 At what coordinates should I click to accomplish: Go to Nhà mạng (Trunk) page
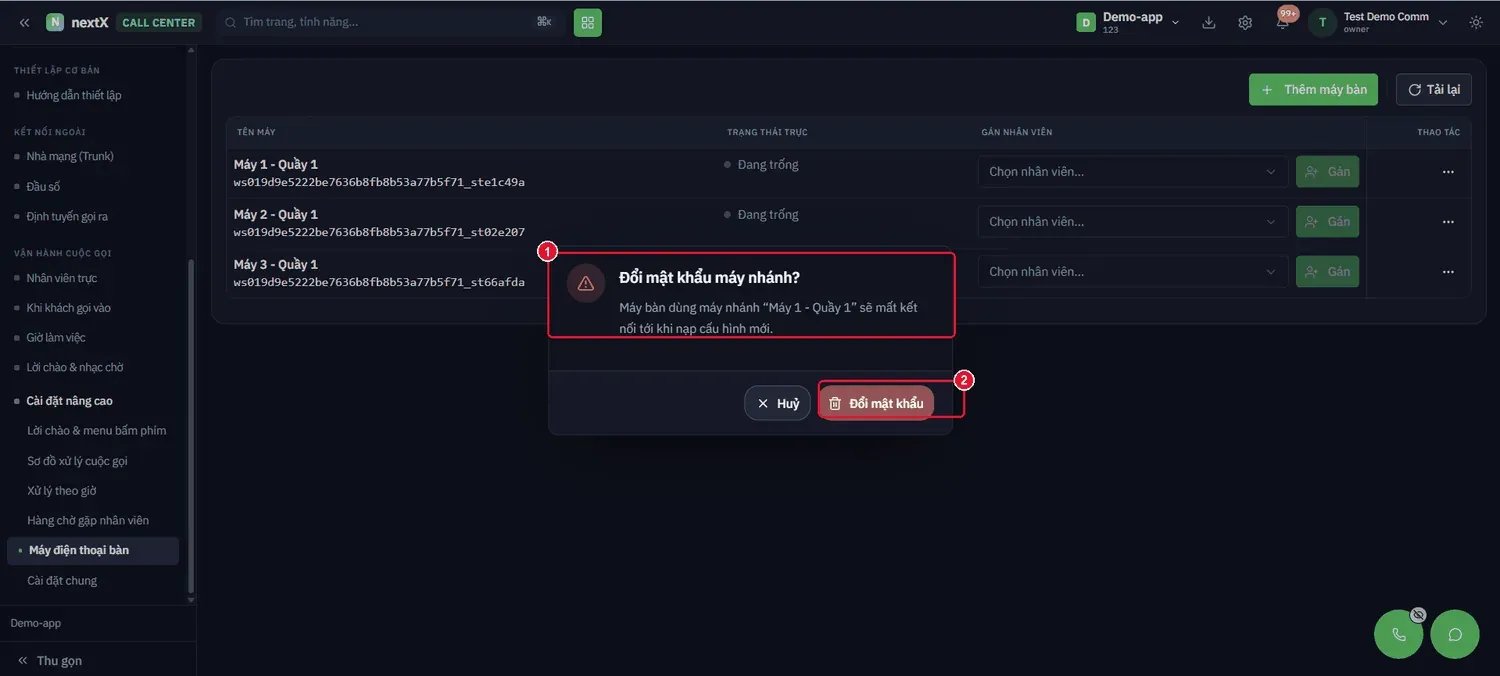pyautogui.click(x=70, y=156)
